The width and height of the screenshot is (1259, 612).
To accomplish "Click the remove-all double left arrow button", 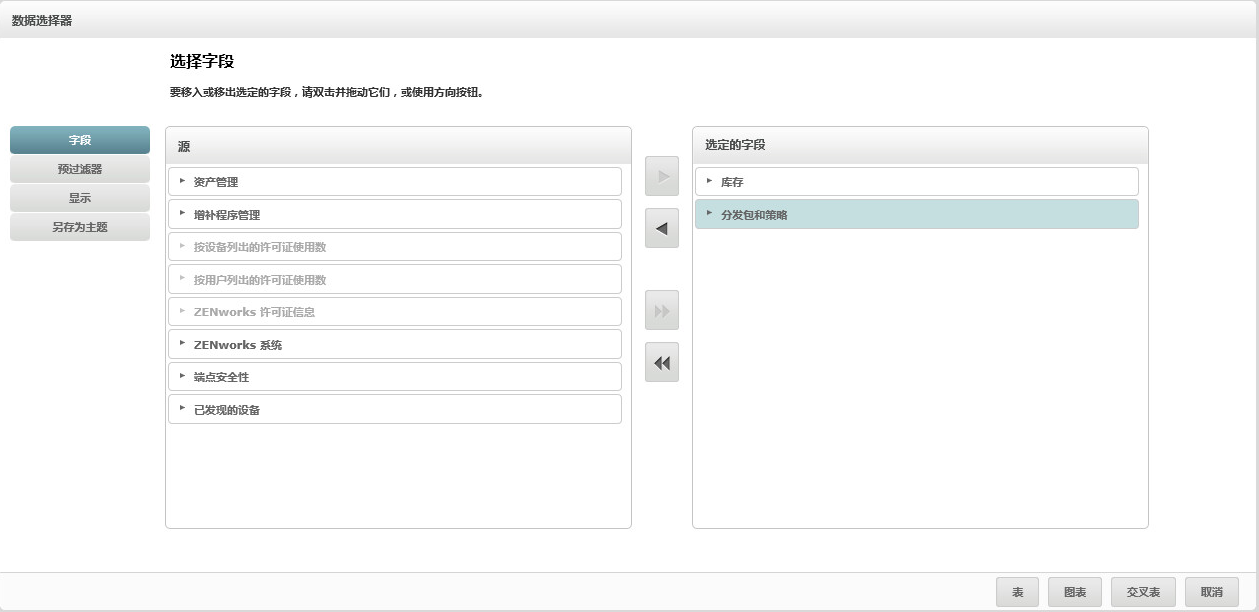I will (662, 362).
